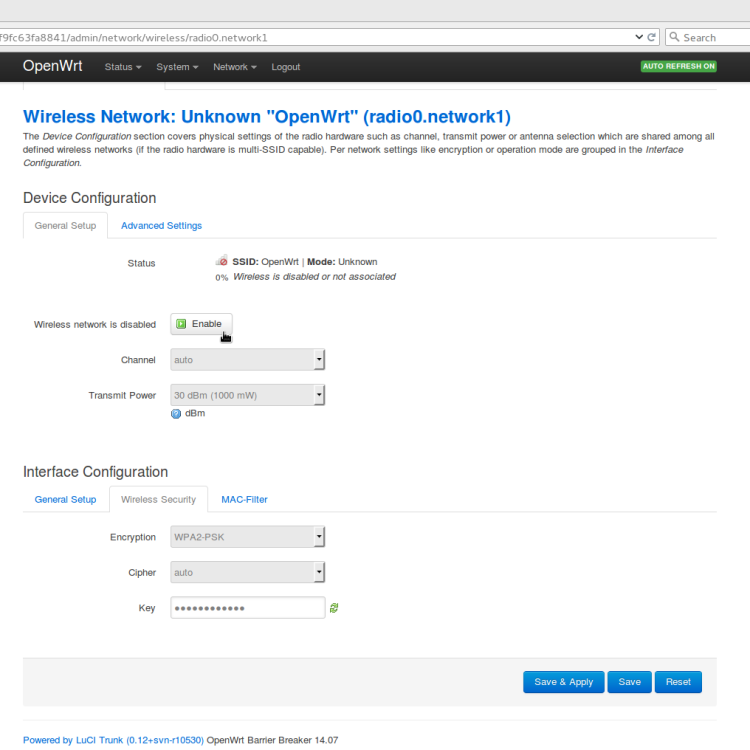This screenshot has width=750, height=750.
Task: Switch to the MAC-Filter tab
Action: [x=244, y=499]
